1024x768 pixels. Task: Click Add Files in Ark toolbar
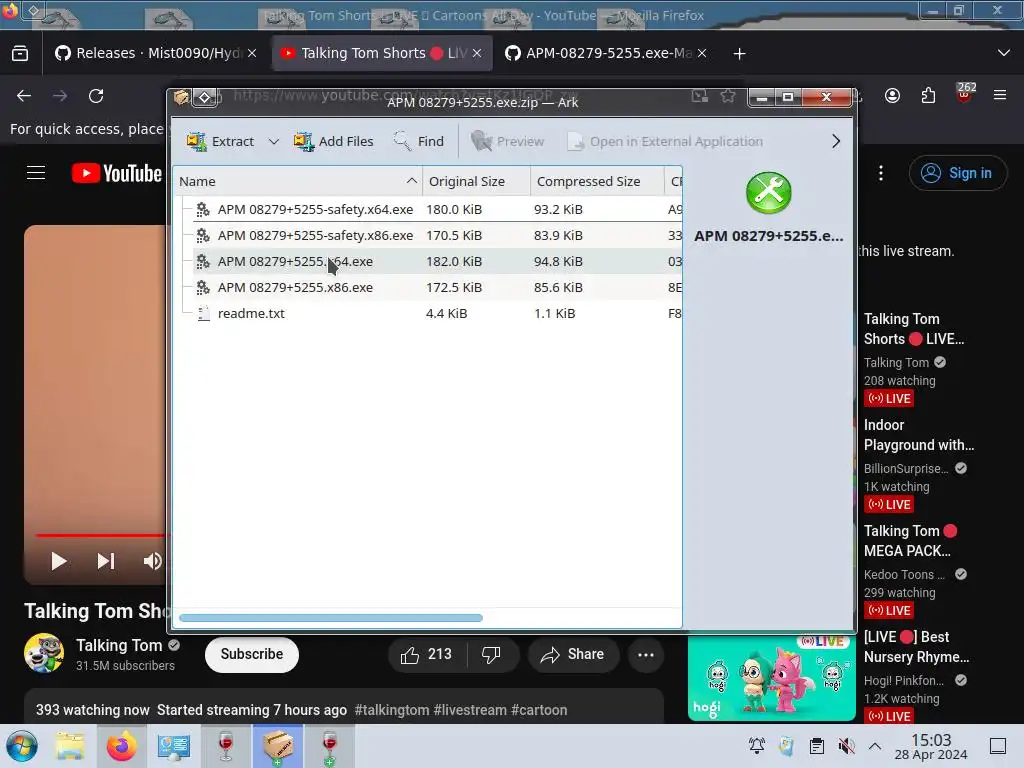click(333, 141)
